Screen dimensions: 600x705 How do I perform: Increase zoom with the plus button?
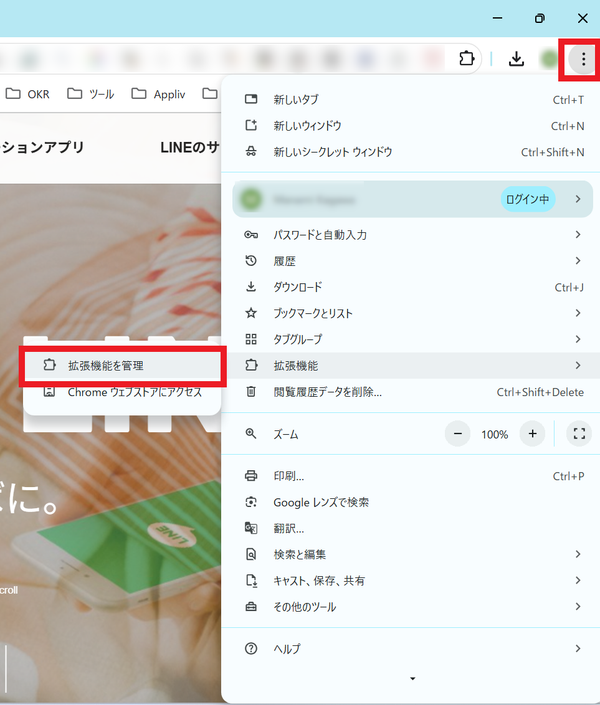(x=533, y=434)
